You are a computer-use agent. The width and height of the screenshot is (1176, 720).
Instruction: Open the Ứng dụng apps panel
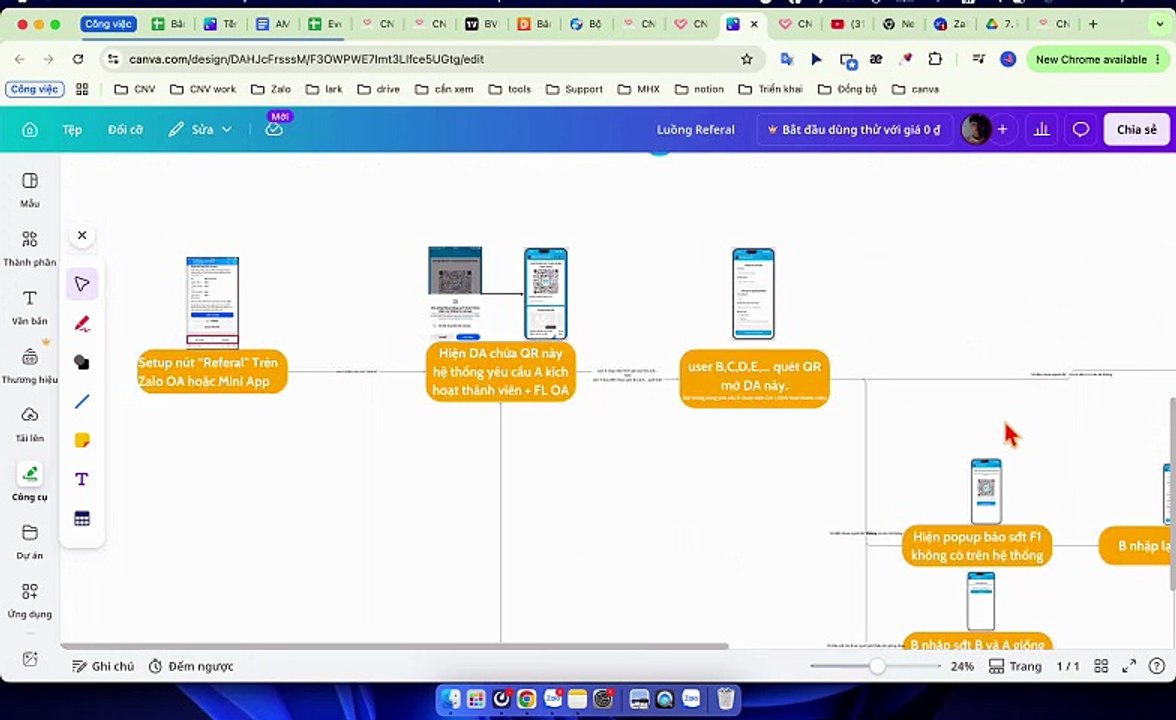click(x=30, y=600)
